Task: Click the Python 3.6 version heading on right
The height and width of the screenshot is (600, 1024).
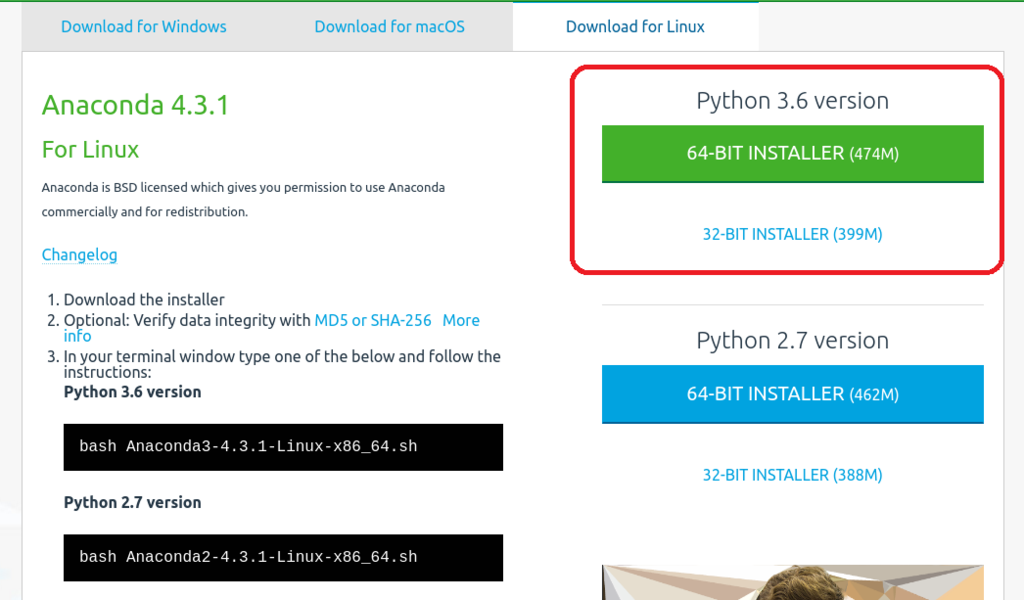Action: tap(792, 101)
